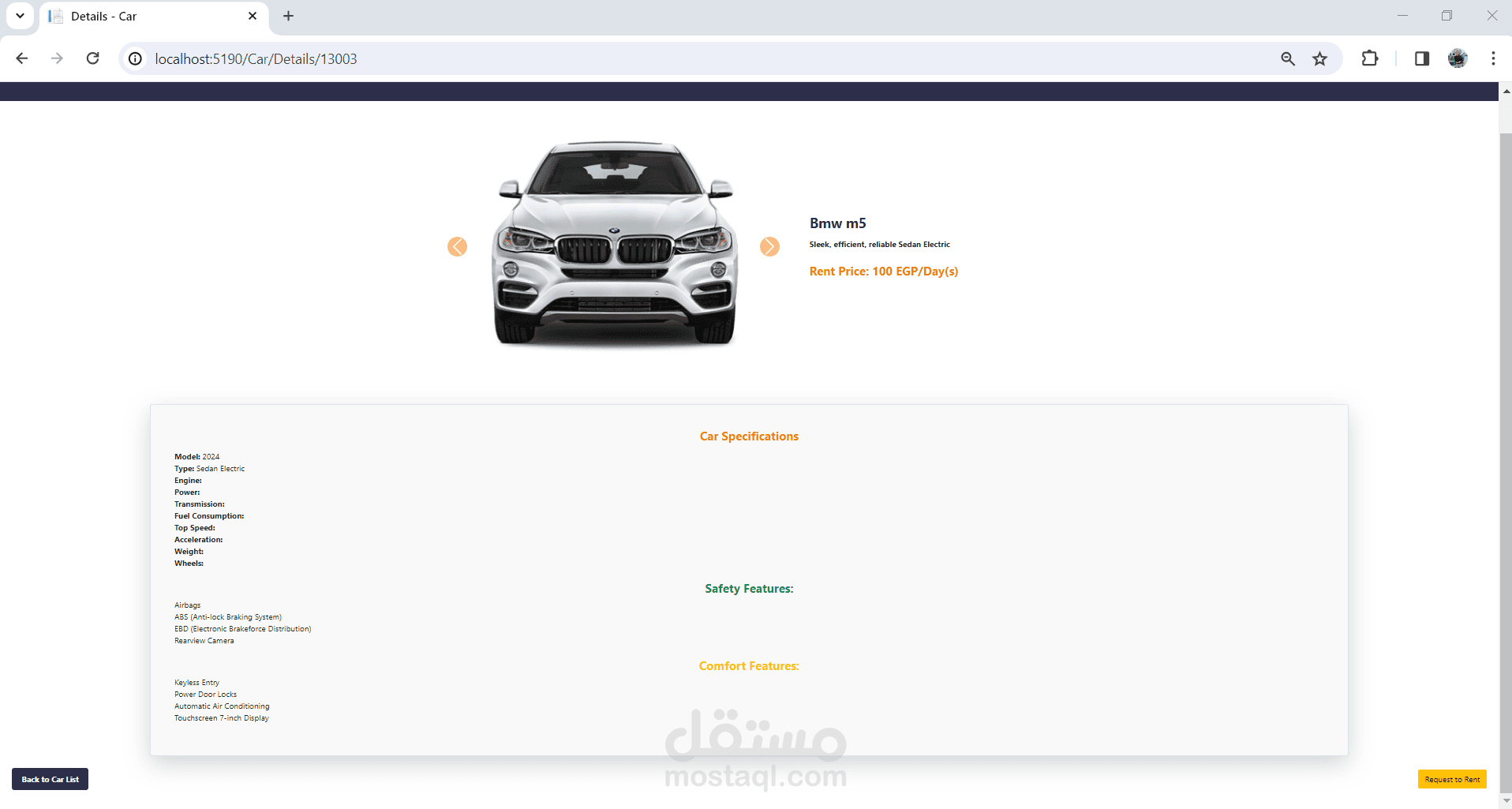The image size is (1512, 809).
Task: Focus the address bar URL field
Action: click(x=710, y=59)
